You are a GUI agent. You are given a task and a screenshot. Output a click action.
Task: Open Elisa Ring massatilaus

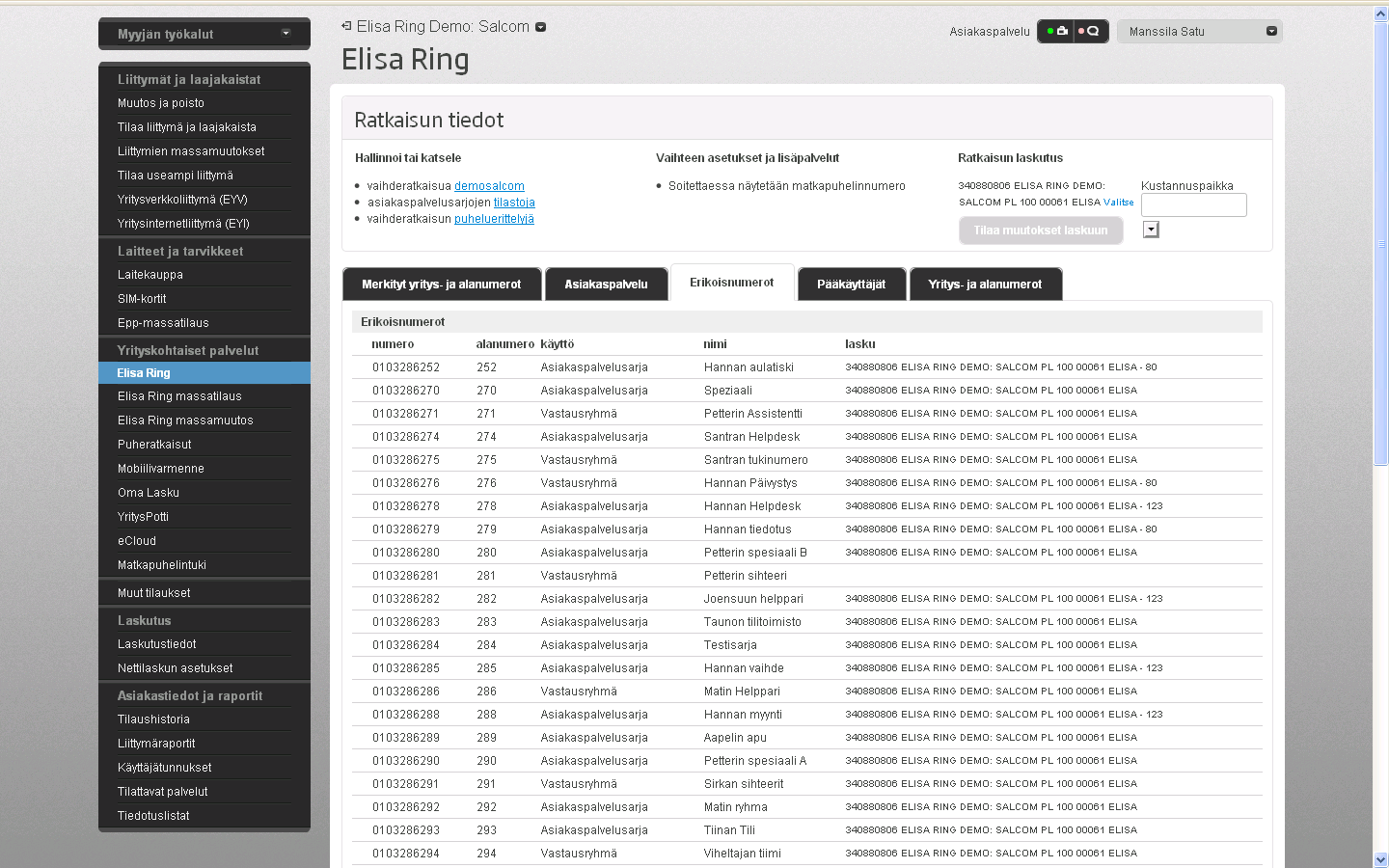coord(179,396)
